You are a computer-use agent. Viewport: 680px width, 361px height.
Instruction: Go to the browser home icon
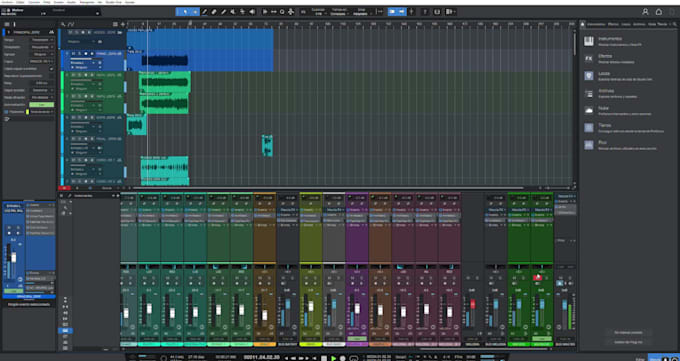(583, 24)
